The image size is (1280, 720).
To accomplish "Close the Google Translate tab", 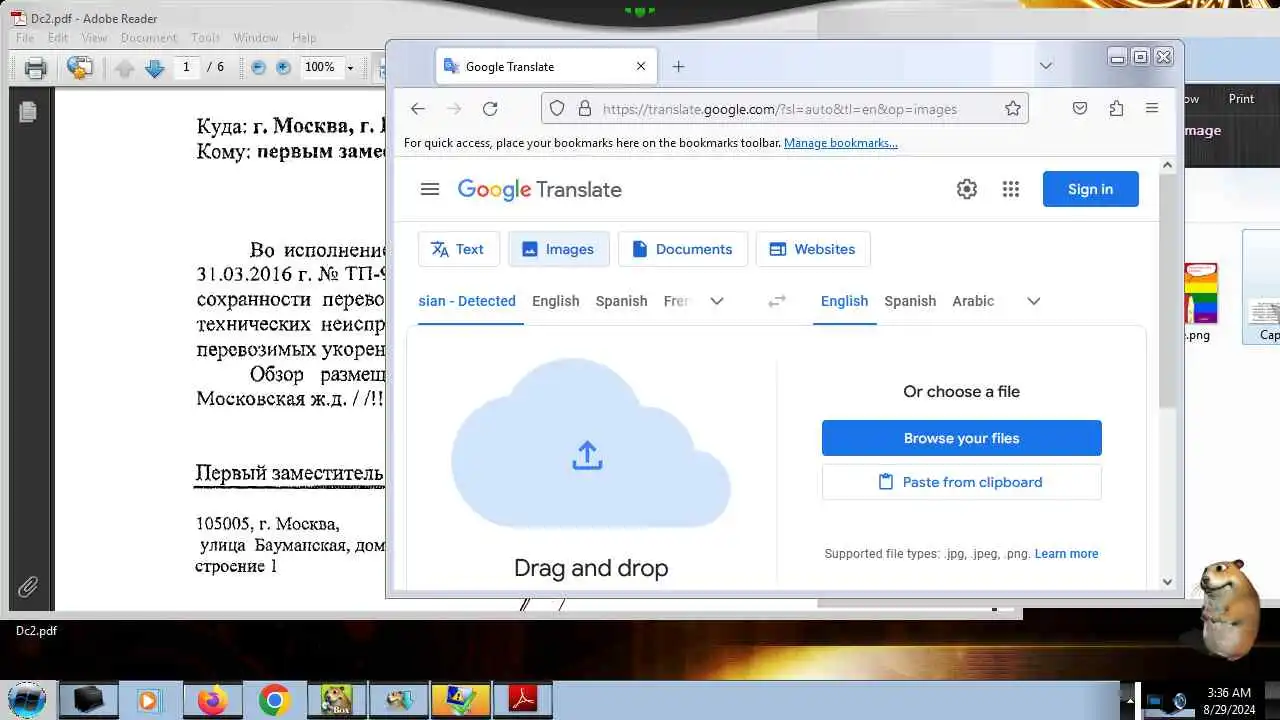I will 641,67.
